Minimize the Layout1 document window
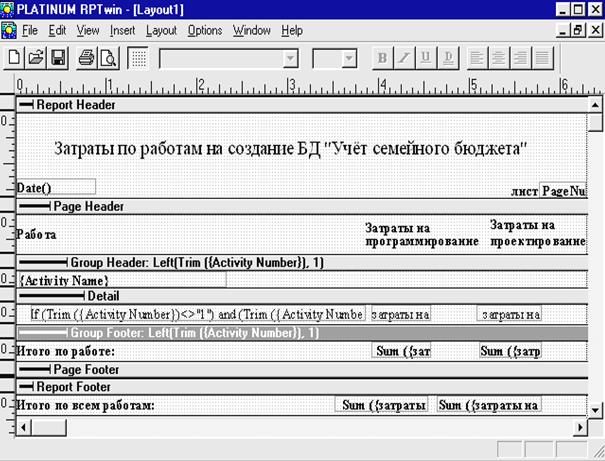Viewport: 605px width, 461px height. pos(563,30)
